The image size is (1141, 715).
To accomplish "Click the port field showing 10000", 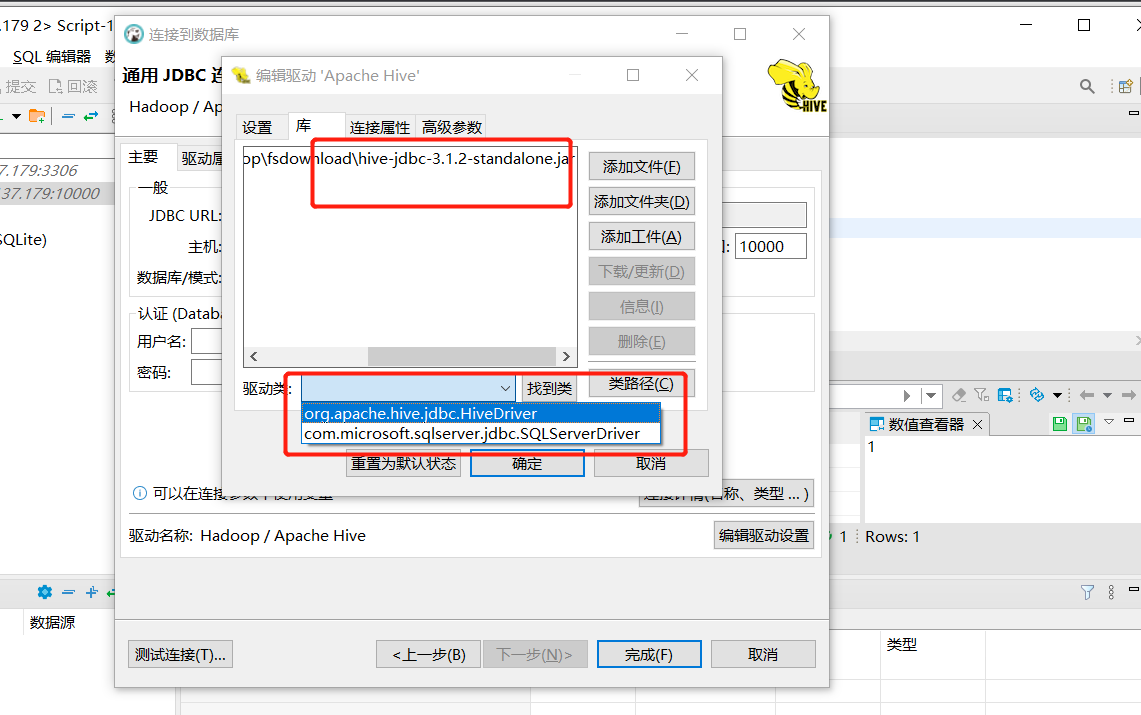I will click(x=771, y=246).
